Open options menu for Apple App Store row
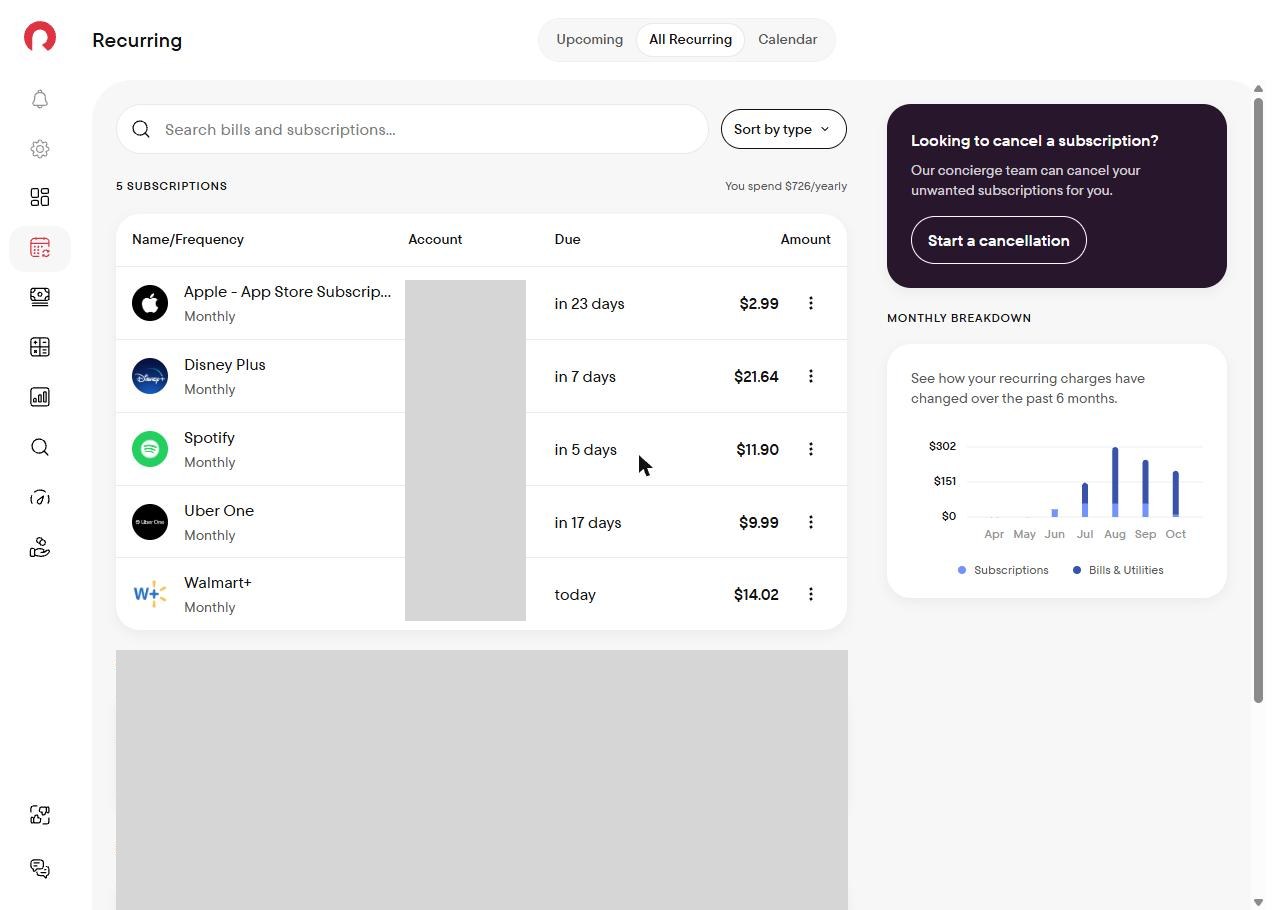This screenshot has width=1278, height=910. pos(811,303)
